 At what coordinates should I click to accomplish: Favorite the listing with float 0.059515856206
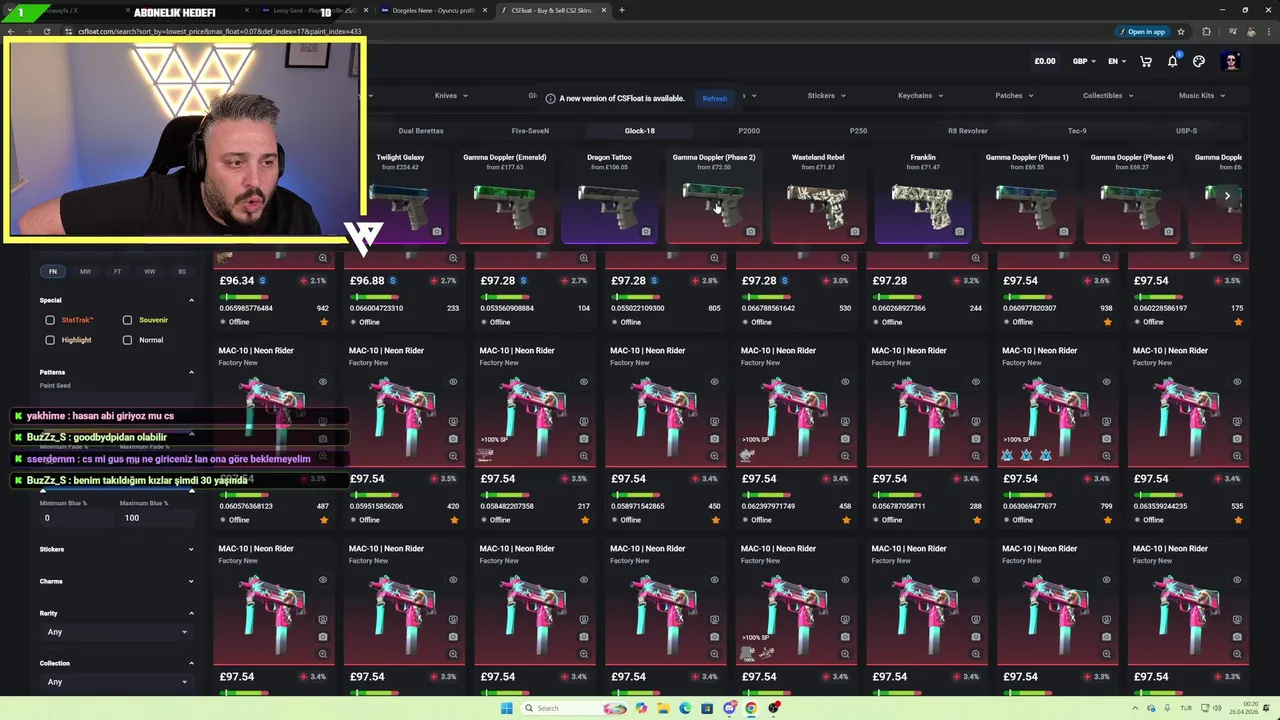(x=454, y=520)
